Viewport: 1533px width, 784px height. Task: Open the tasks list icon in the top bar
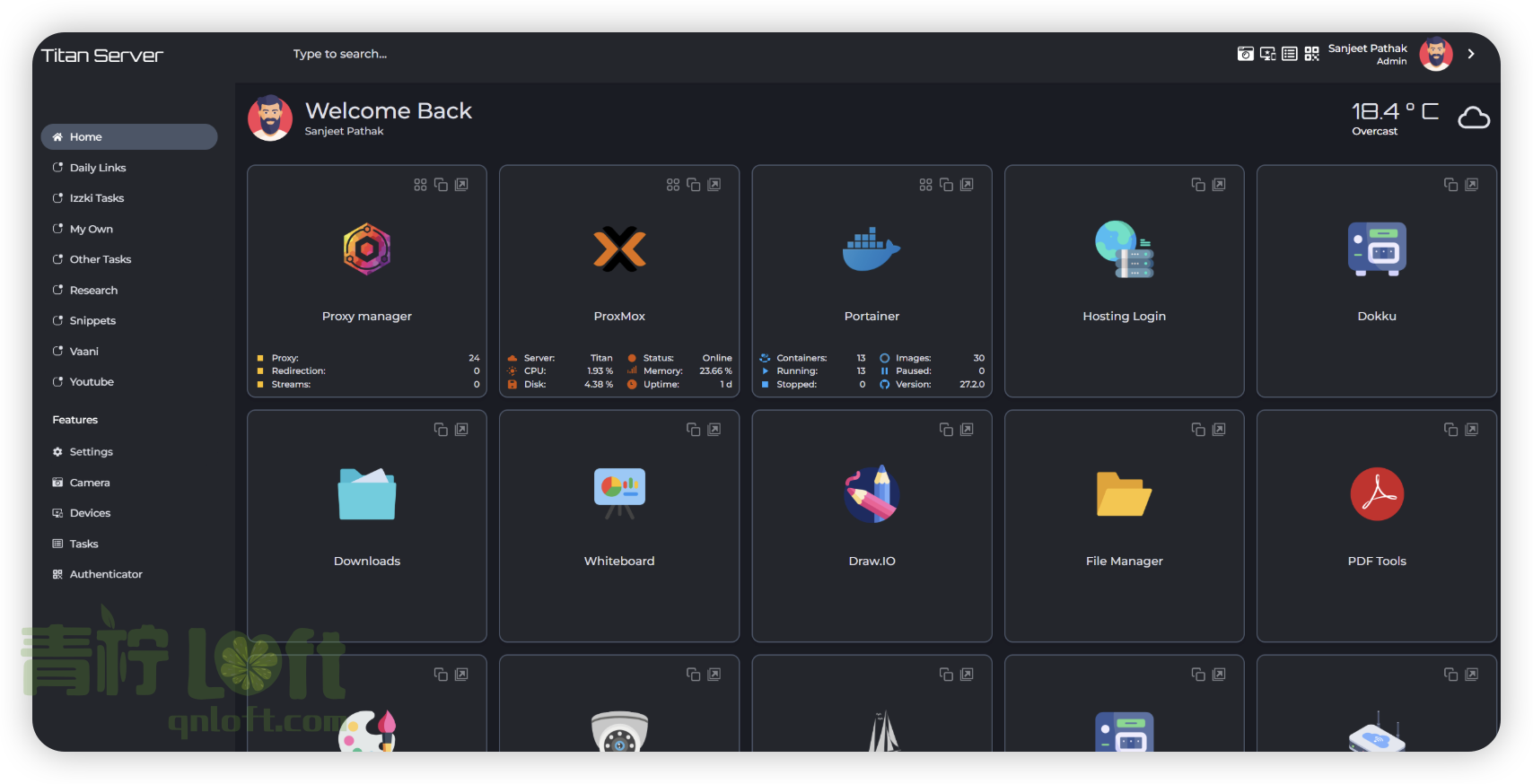click(x=1290, y=54)
